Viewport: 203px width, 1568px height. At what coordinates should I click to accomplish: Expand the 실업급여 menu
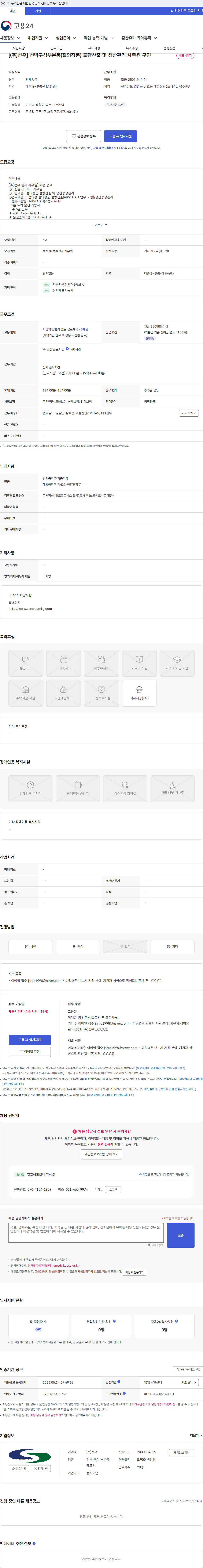[66, 38]
